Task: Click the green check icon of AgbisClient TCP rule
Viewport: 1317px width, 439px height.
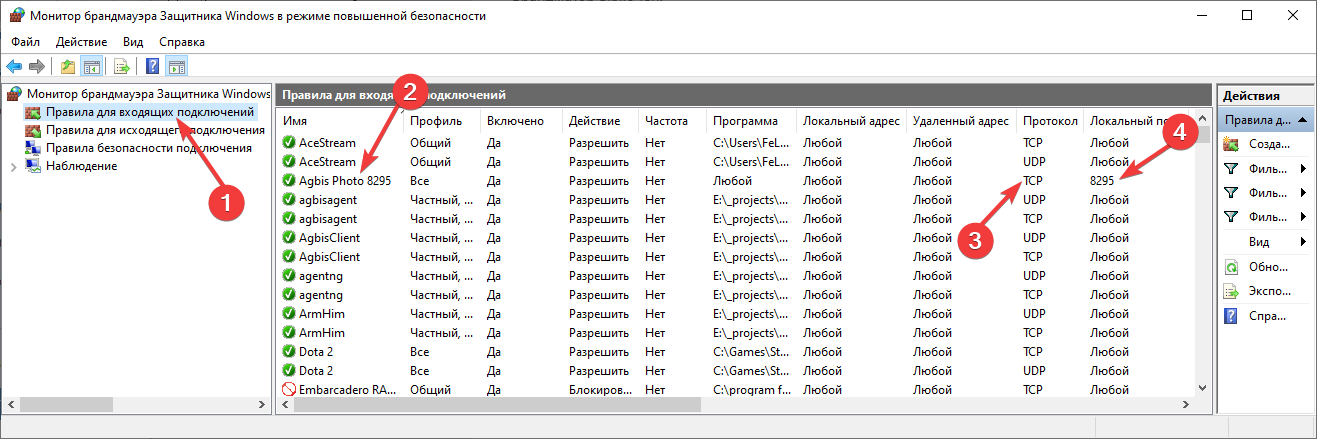Action: [289, 257]
